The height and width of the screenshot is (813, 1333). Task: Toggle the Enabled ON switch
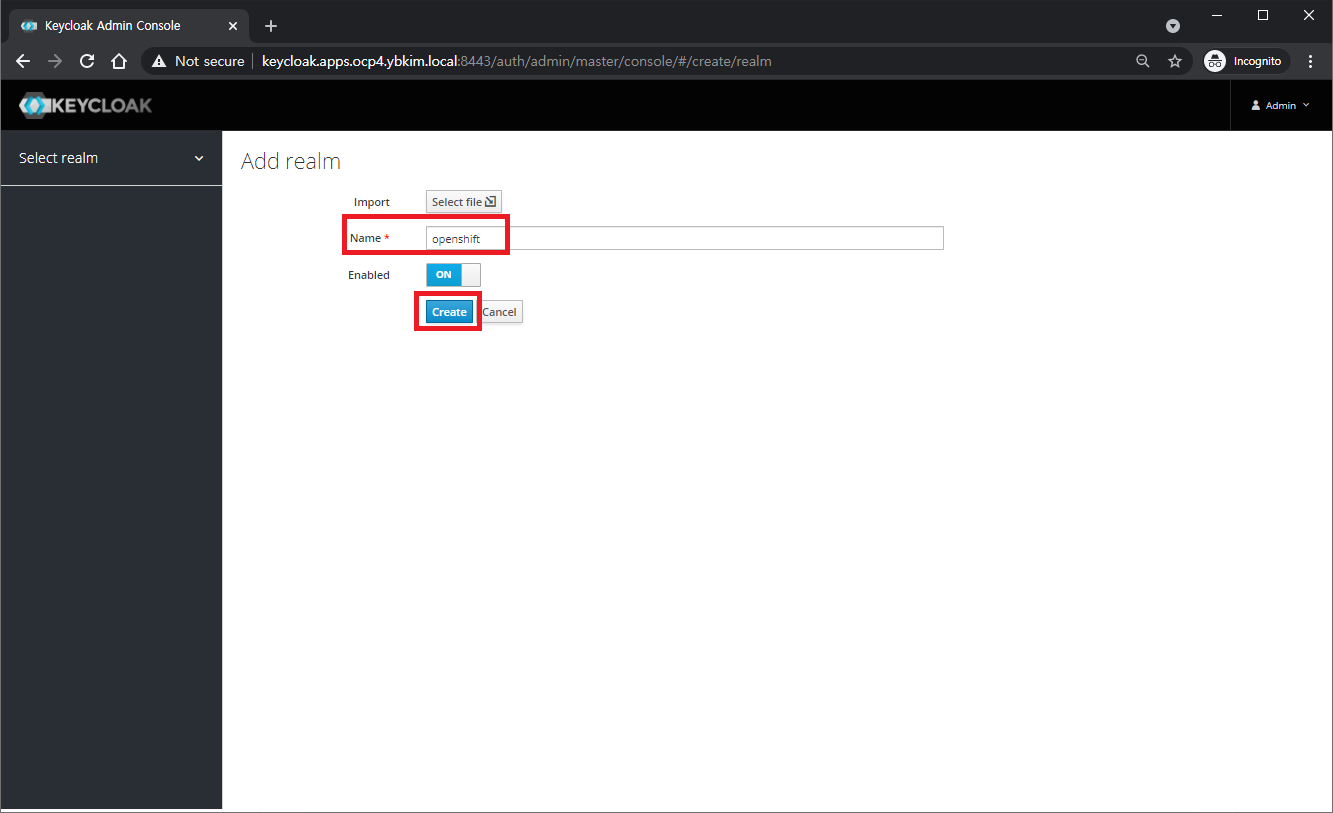tap(453, 275)
